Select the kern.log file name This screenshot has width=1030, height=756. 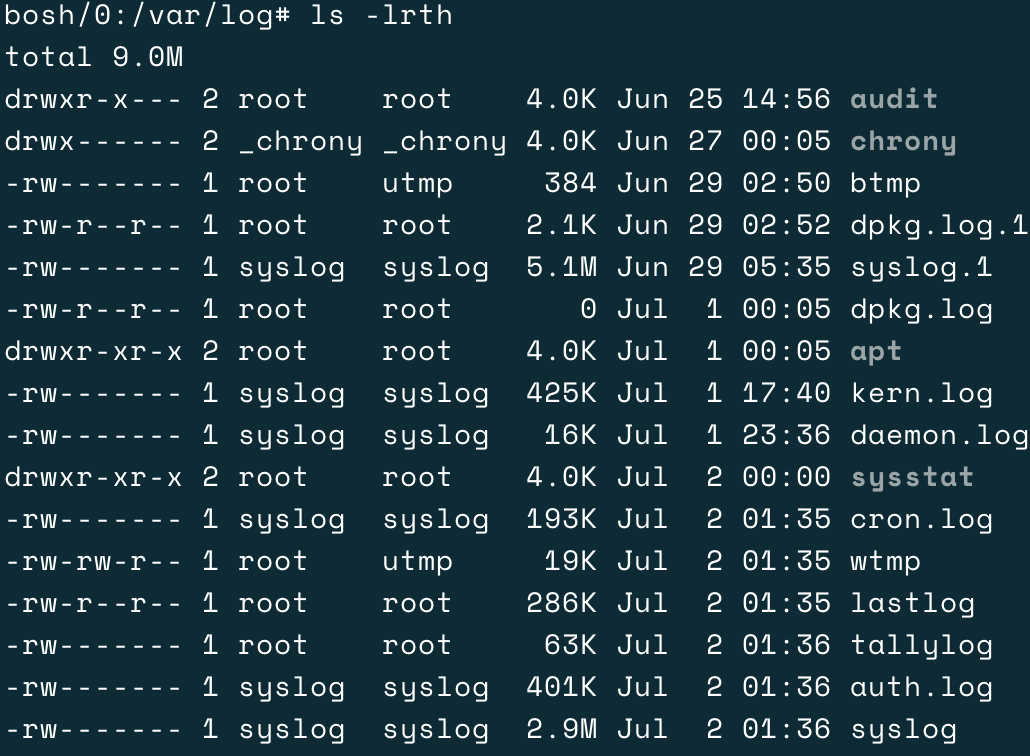921,393
